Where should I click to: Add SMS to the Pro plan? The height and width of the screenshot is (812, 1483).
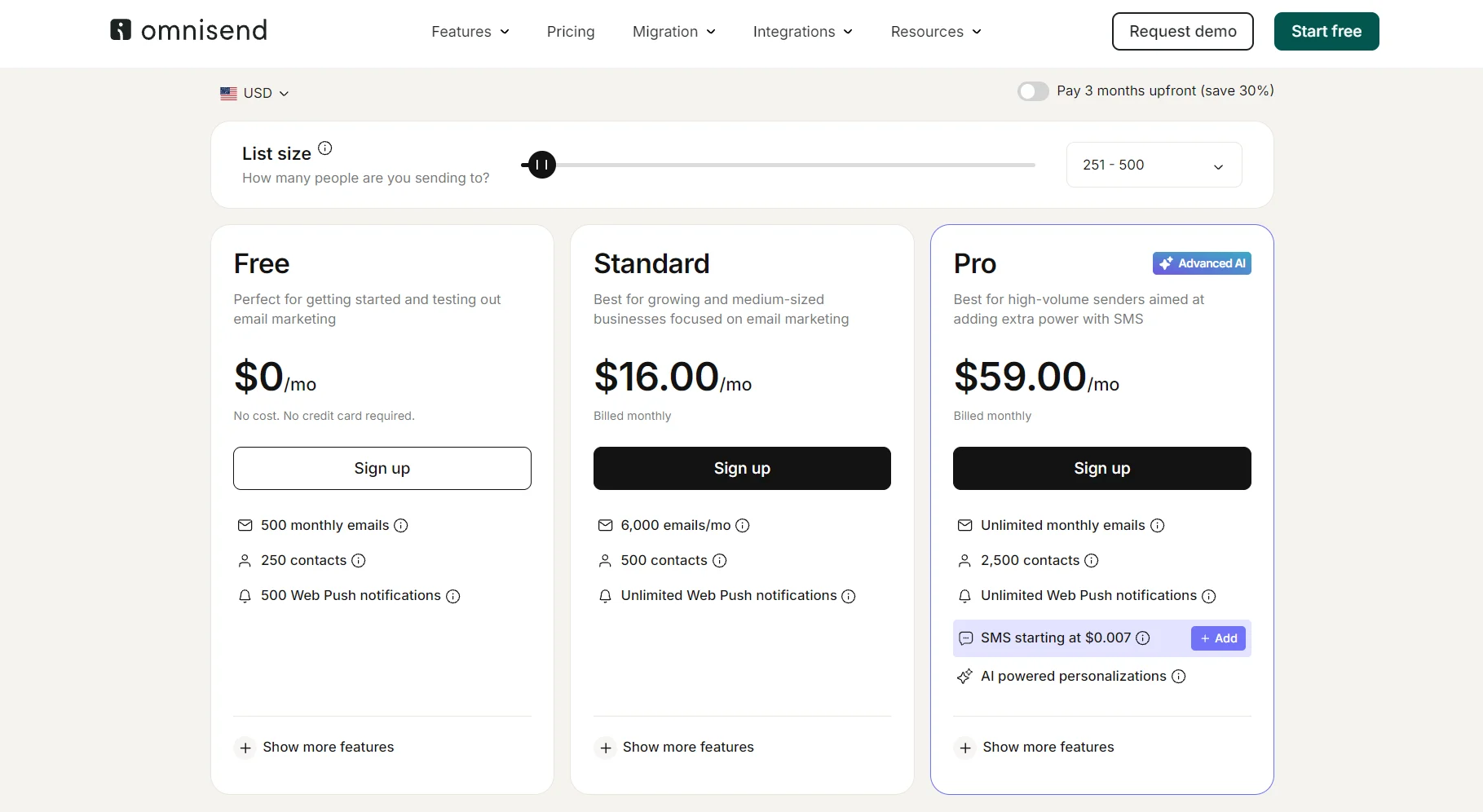tap(1219, 638)
